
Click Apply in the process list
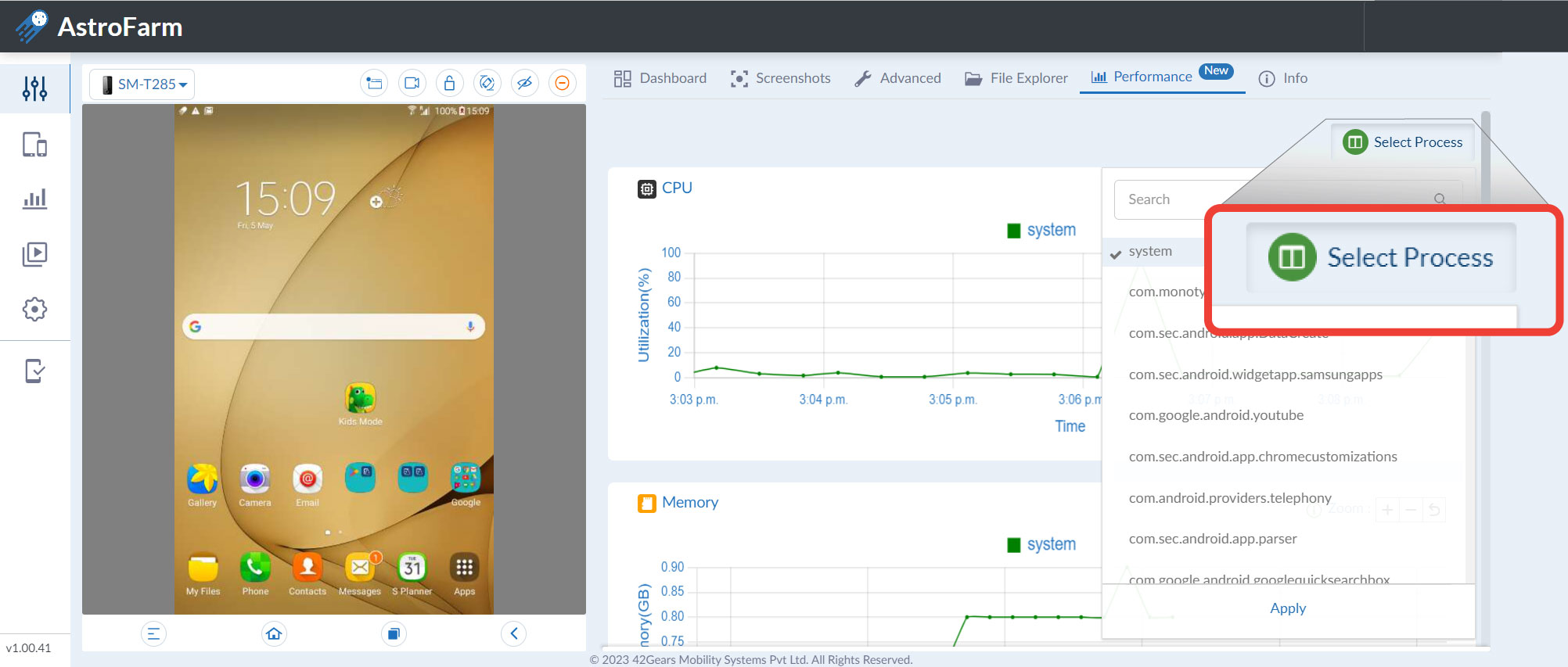(1288, 608)
